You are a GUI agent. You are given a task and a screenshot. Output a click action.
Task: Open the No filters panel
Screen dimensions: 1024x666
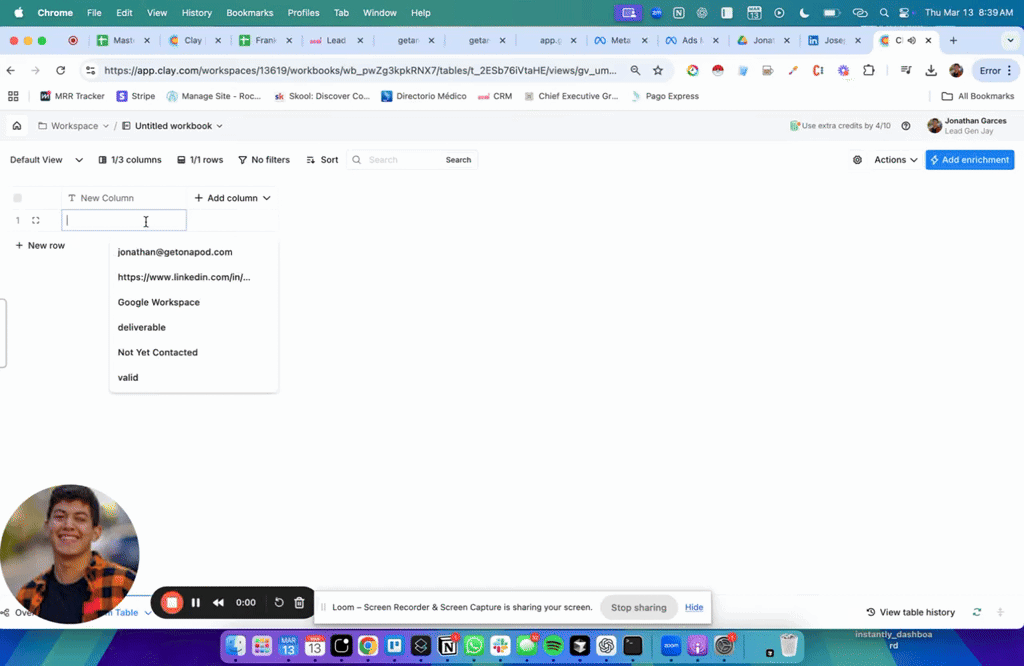(263, 159)
